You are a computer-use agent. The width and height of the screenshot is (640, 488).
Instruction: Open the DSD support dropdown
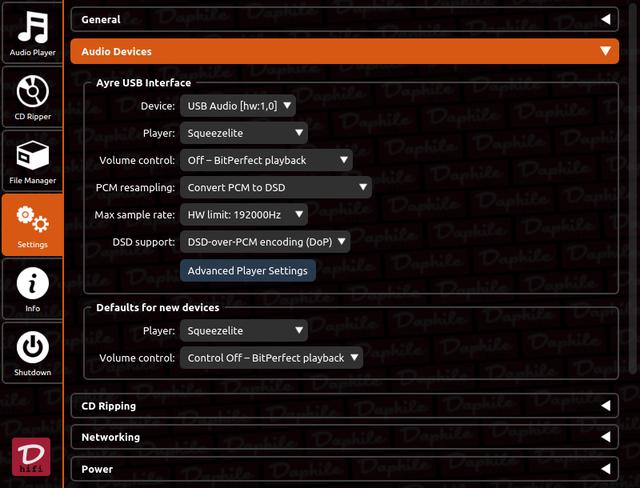(265, 241)
